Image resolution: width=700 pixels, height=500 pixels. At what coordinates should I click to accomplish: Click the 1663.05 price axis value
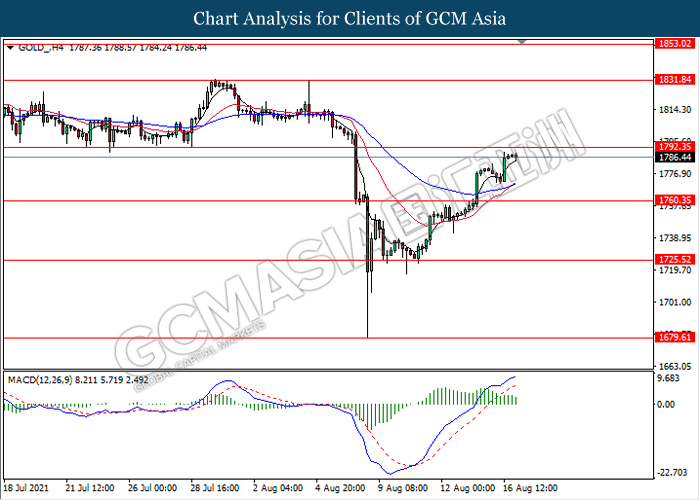[675, 367]
